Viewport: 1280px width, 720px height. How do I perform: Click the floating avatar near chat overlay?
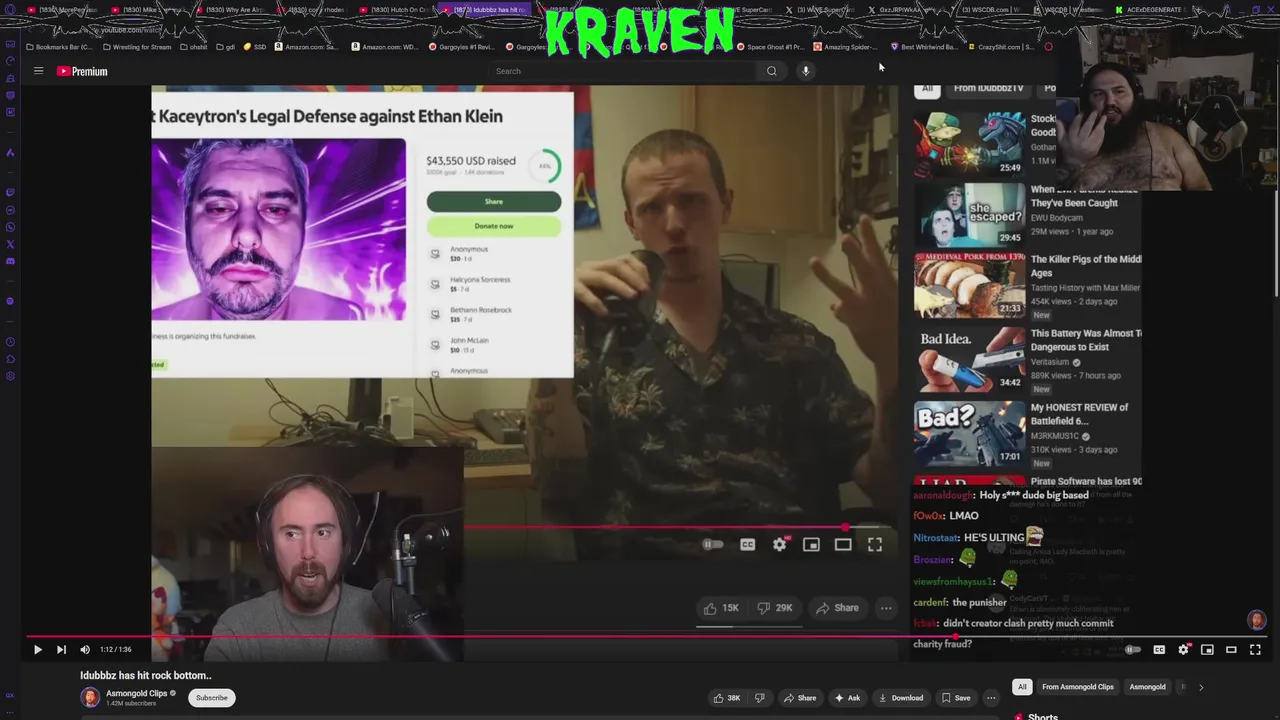(1257, 621)
